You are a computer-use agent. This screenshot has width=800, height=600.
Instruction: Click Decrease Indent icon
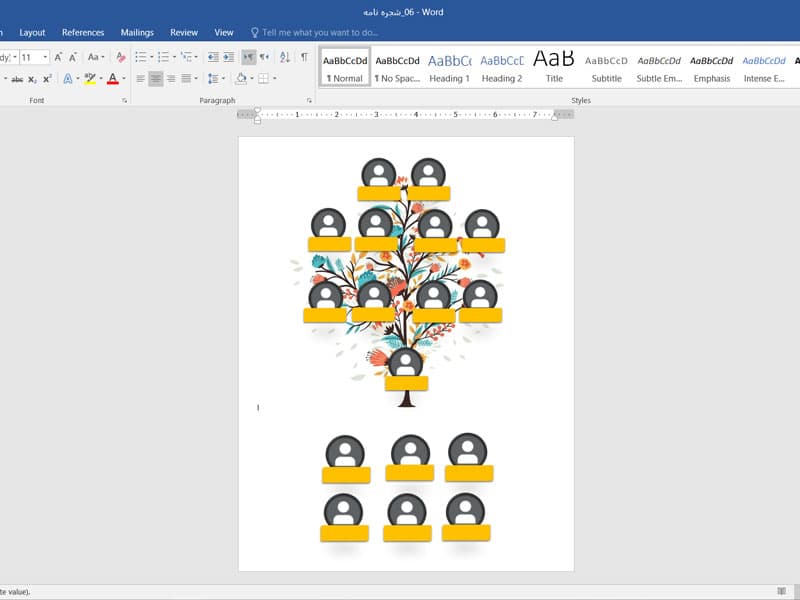click(213, 57)
